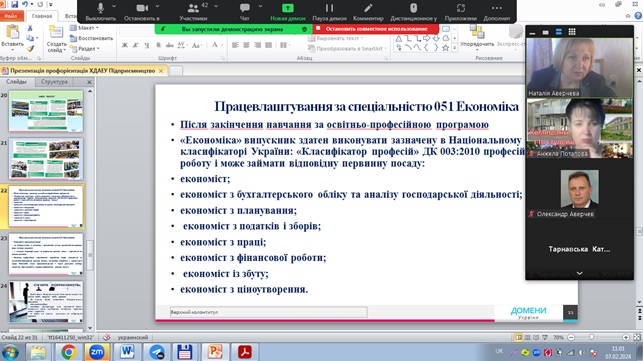Toggle bold (Ж) formatting
This screenshot has height=361, width=643.
click(x=125, y=45)
